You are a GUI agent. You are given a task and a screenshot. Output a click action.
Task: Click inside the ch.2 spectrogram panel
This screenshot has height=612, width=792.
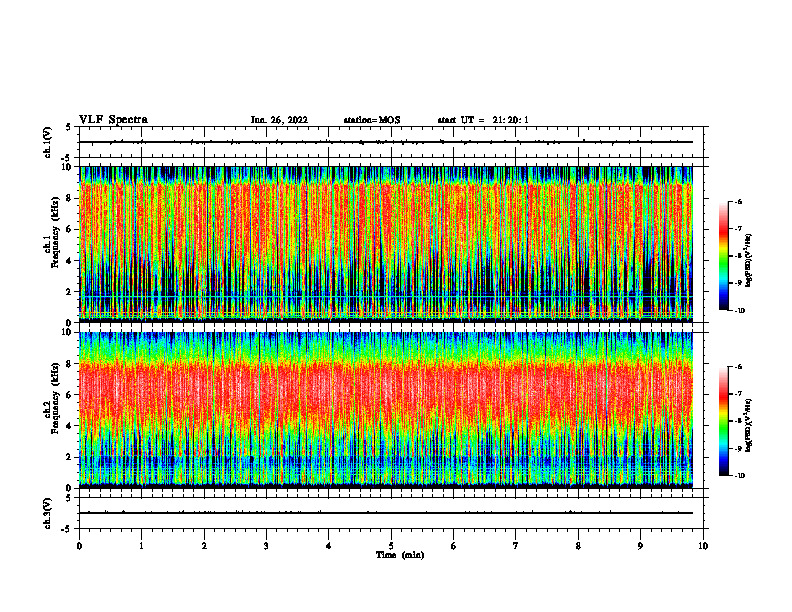(386, 410)
